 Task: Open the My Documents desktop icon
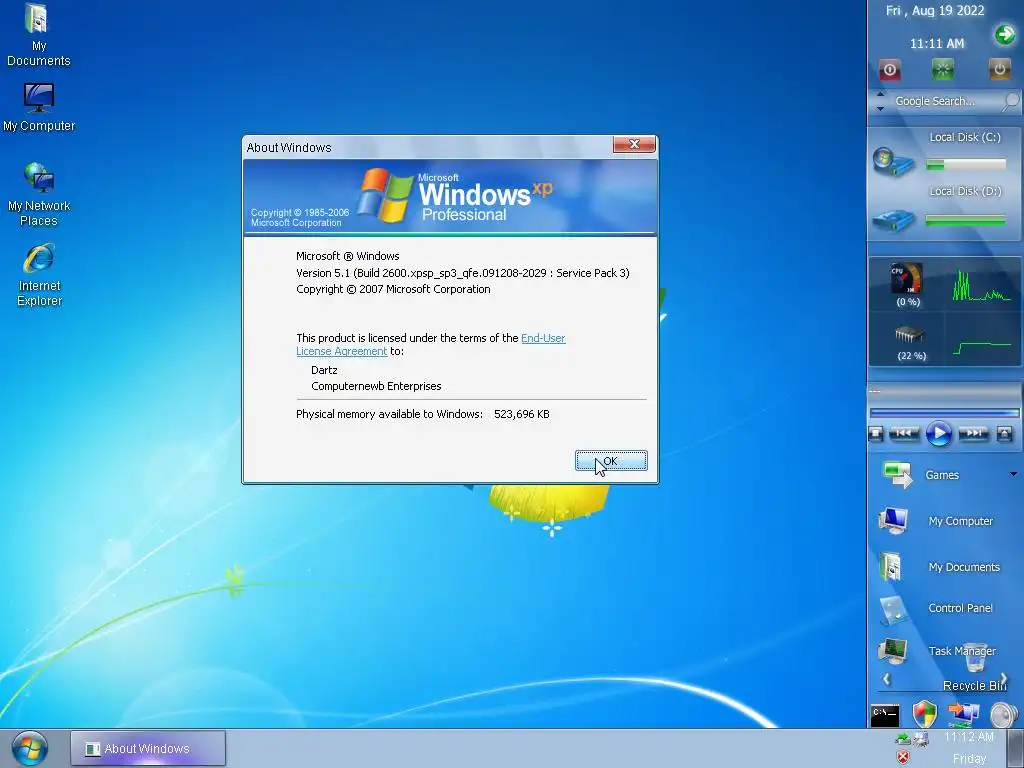point(39,35)
